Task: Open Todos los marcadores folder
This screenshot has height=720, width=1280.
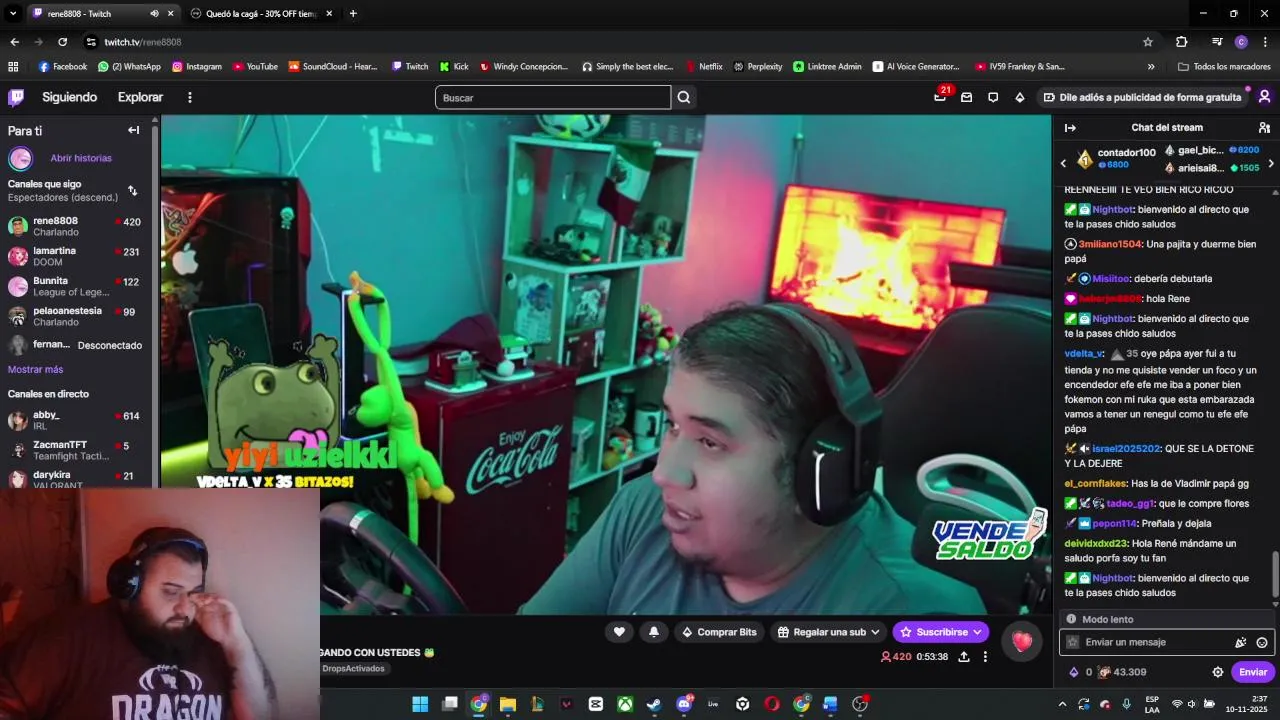Action: [1224, 67]
